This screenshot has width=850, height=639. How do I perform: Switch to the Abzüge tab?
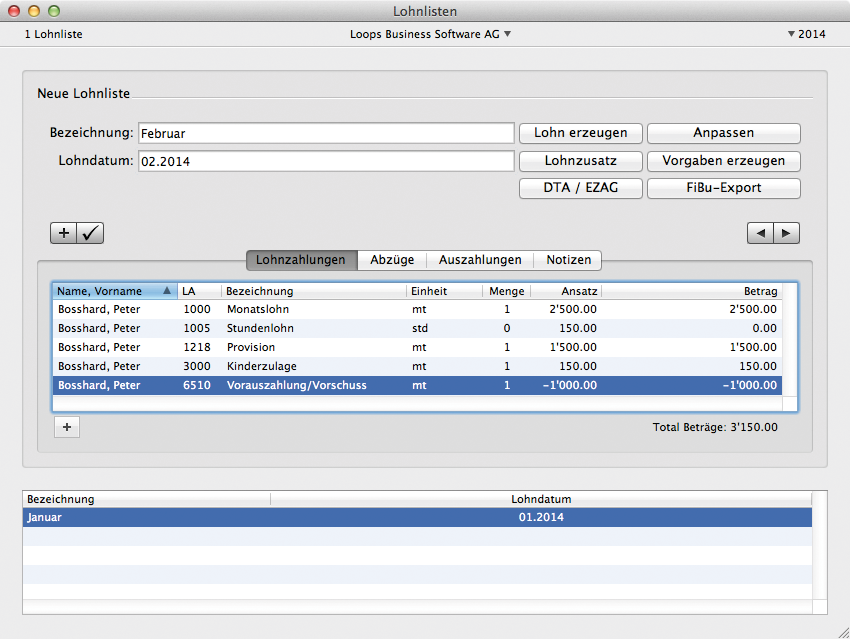click(x=392, y=260)
